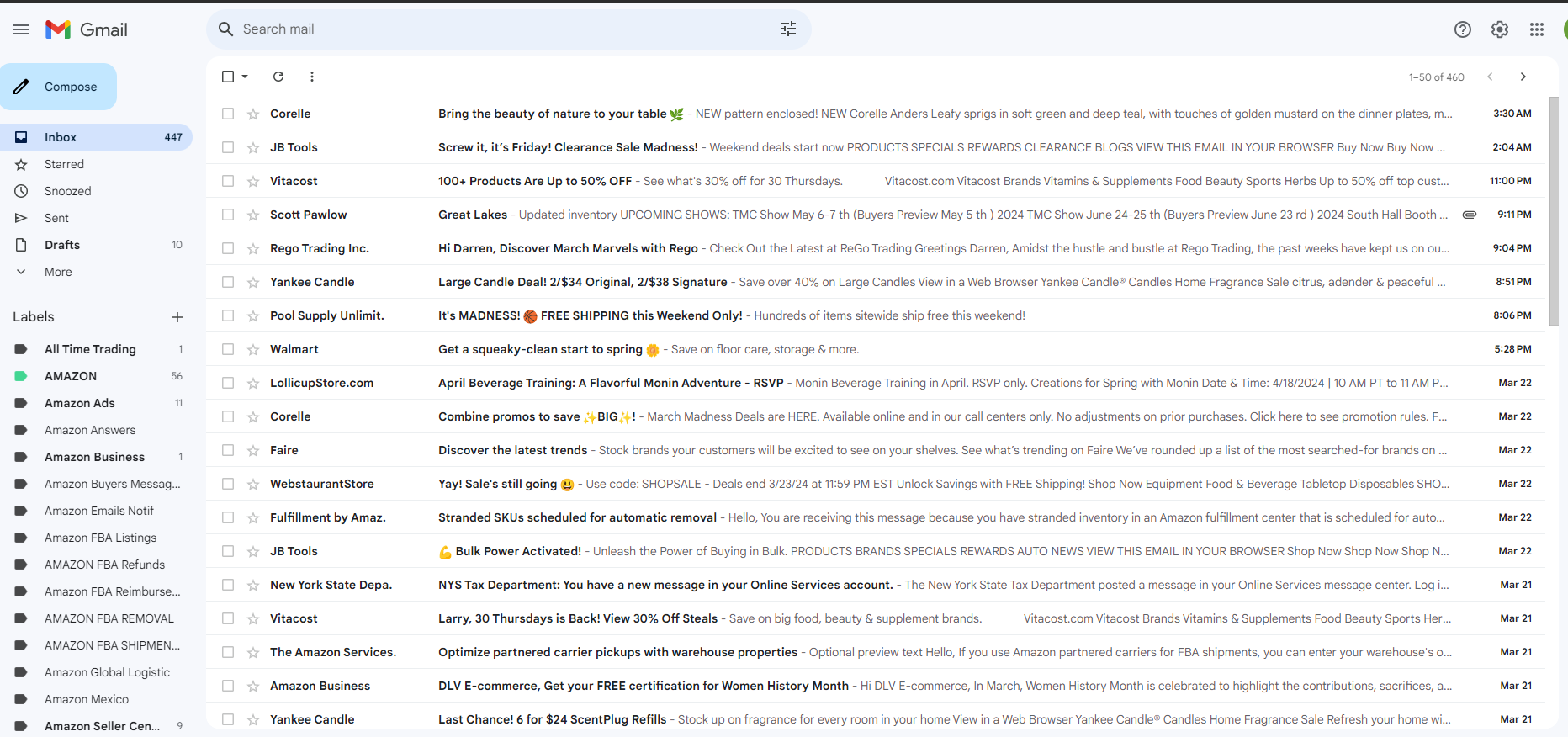Open the More options three-dot menu
Viewport: 1568px width, 737px height.
click(x=312, y=77)
